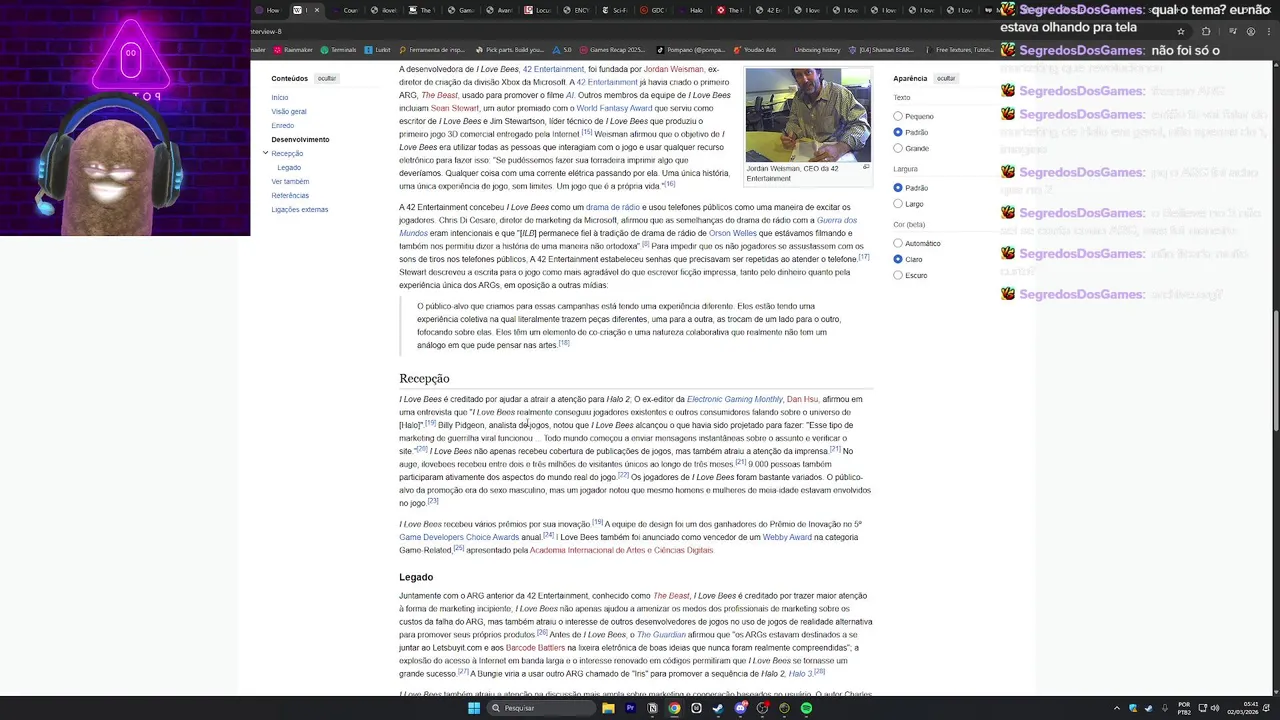Image resolution: width=1280 pixels, height=720 pixels.
Task: Open the Games Recap 2025 bookmark
Action: click(x=613, y=49)
